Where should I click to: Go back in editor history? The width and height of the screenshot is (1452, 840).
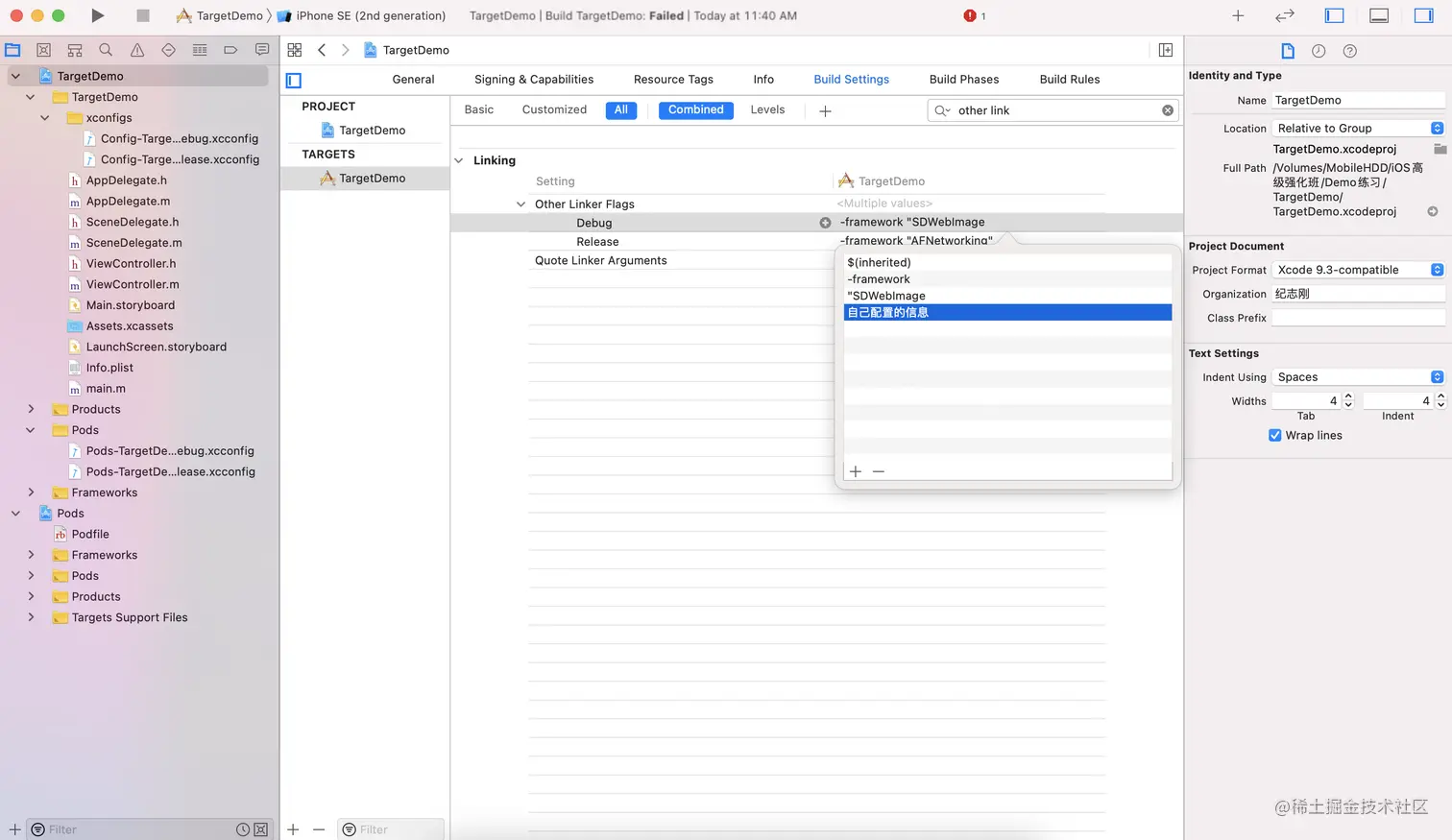322,50
